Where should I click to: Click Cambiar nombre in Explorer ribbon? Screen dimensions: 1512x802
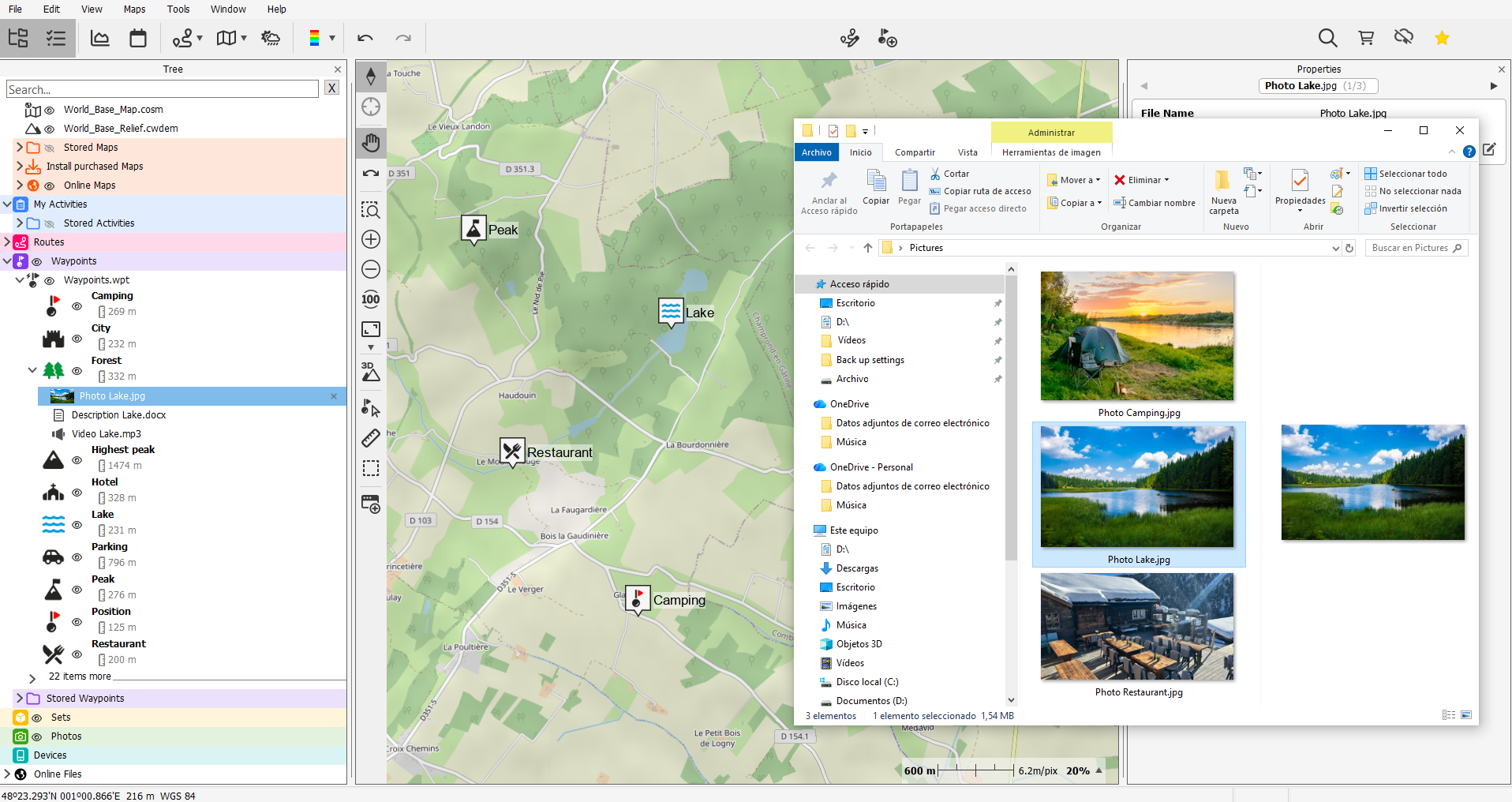pyautogui.click(x=1155, y=203)
